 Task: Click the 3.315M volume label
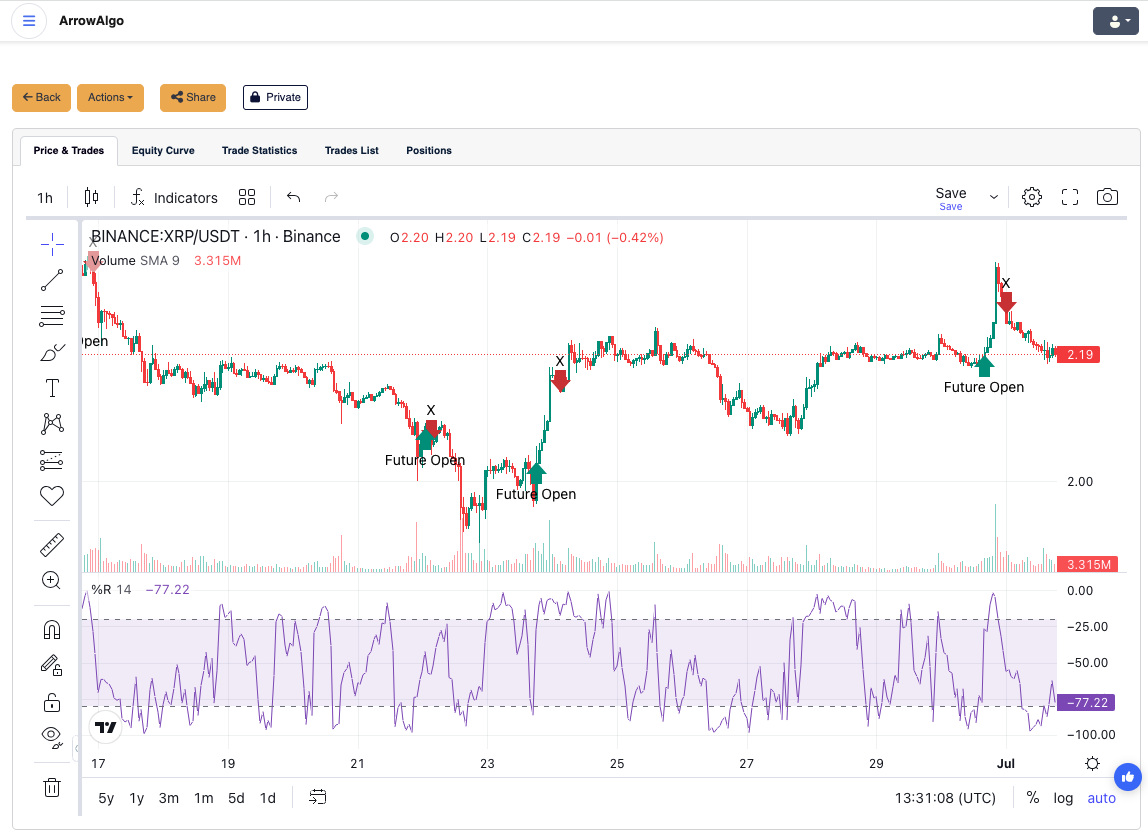point(1087,564)
